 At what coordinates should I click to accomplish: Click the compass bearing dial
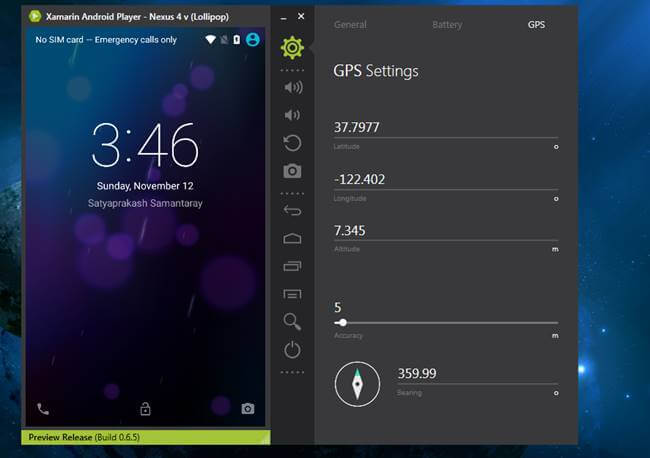(357, 384)
